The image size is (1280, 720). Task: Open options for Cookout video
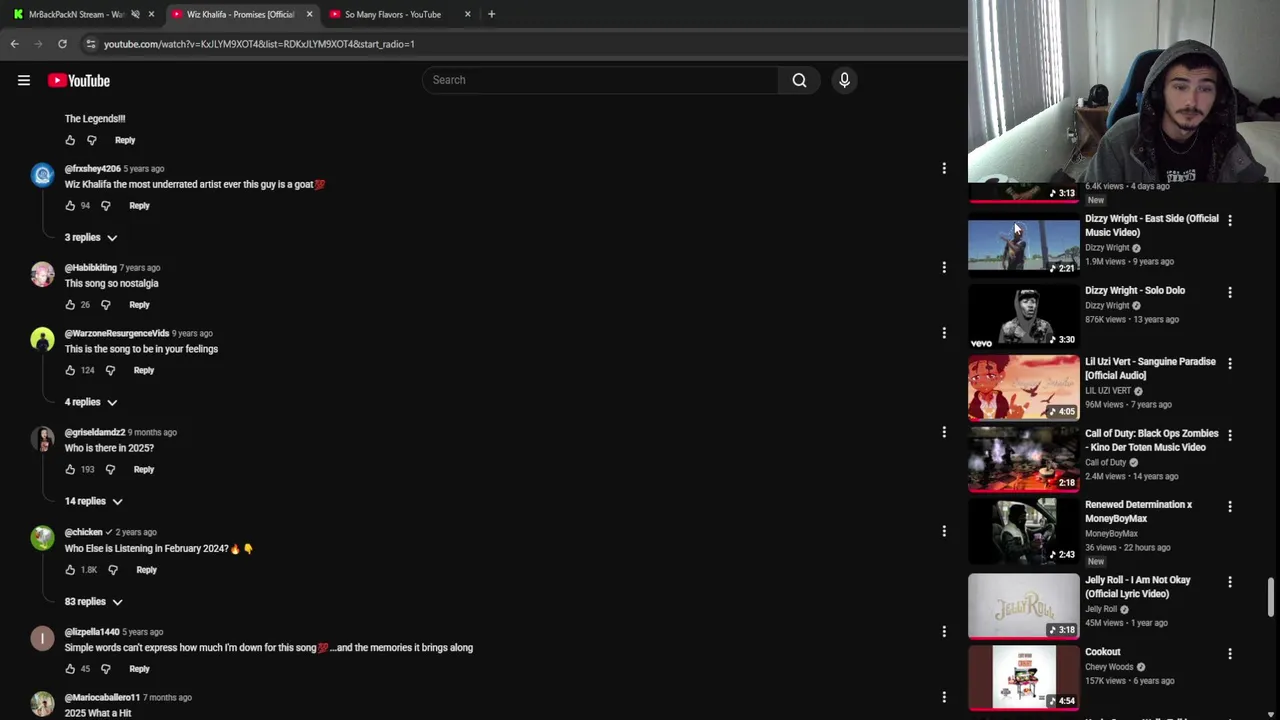click(x=1230, y=654)
